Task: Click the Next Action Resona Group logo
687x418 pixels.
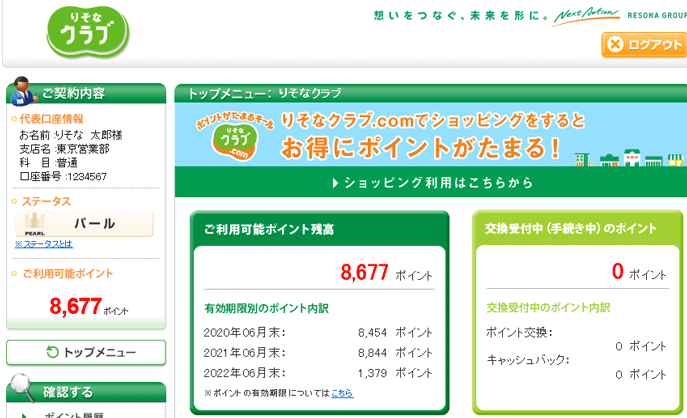Action: [620, 16]
